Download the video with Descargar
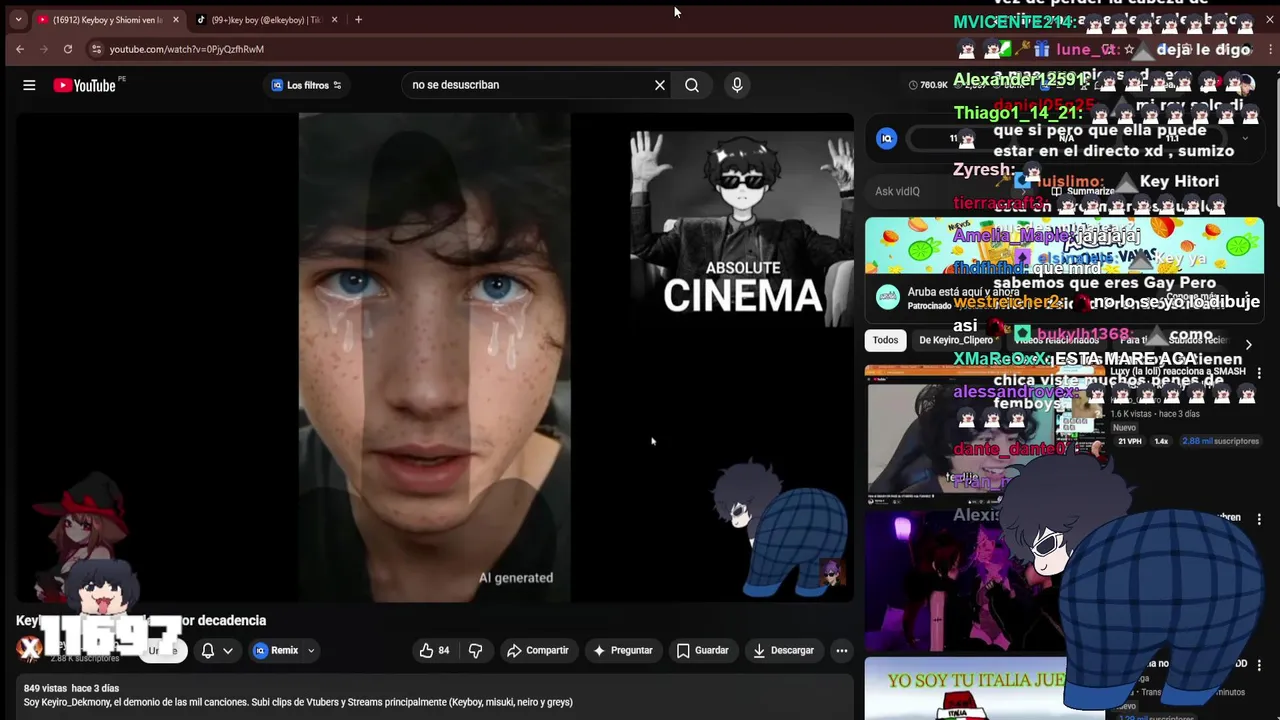This screenshot has width=1280, height=720. pos(783,650)
